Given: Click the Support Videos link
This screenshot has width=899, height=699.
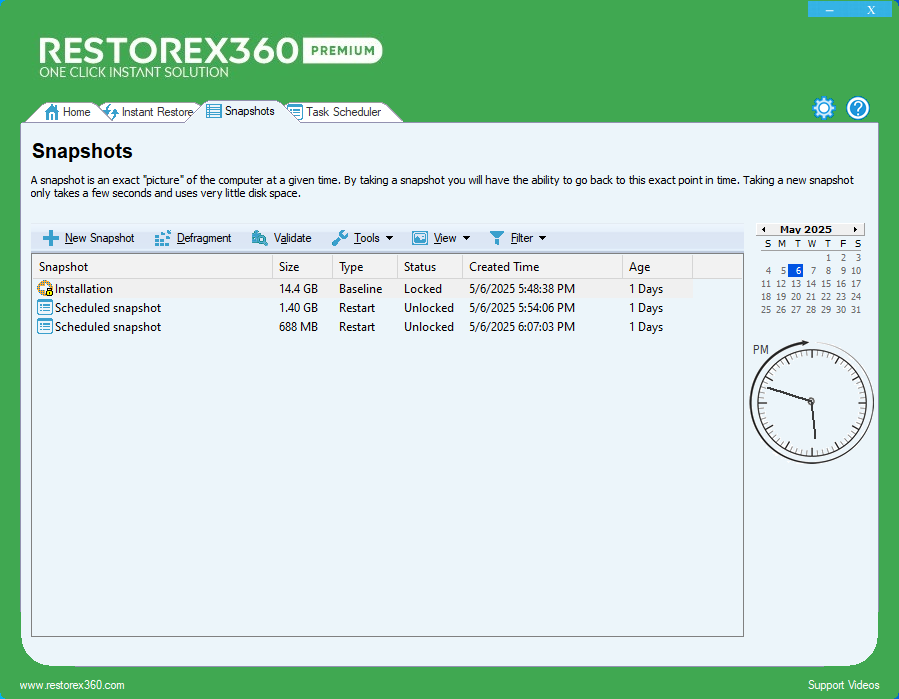Looking at the screenshot, I should 843,684.
